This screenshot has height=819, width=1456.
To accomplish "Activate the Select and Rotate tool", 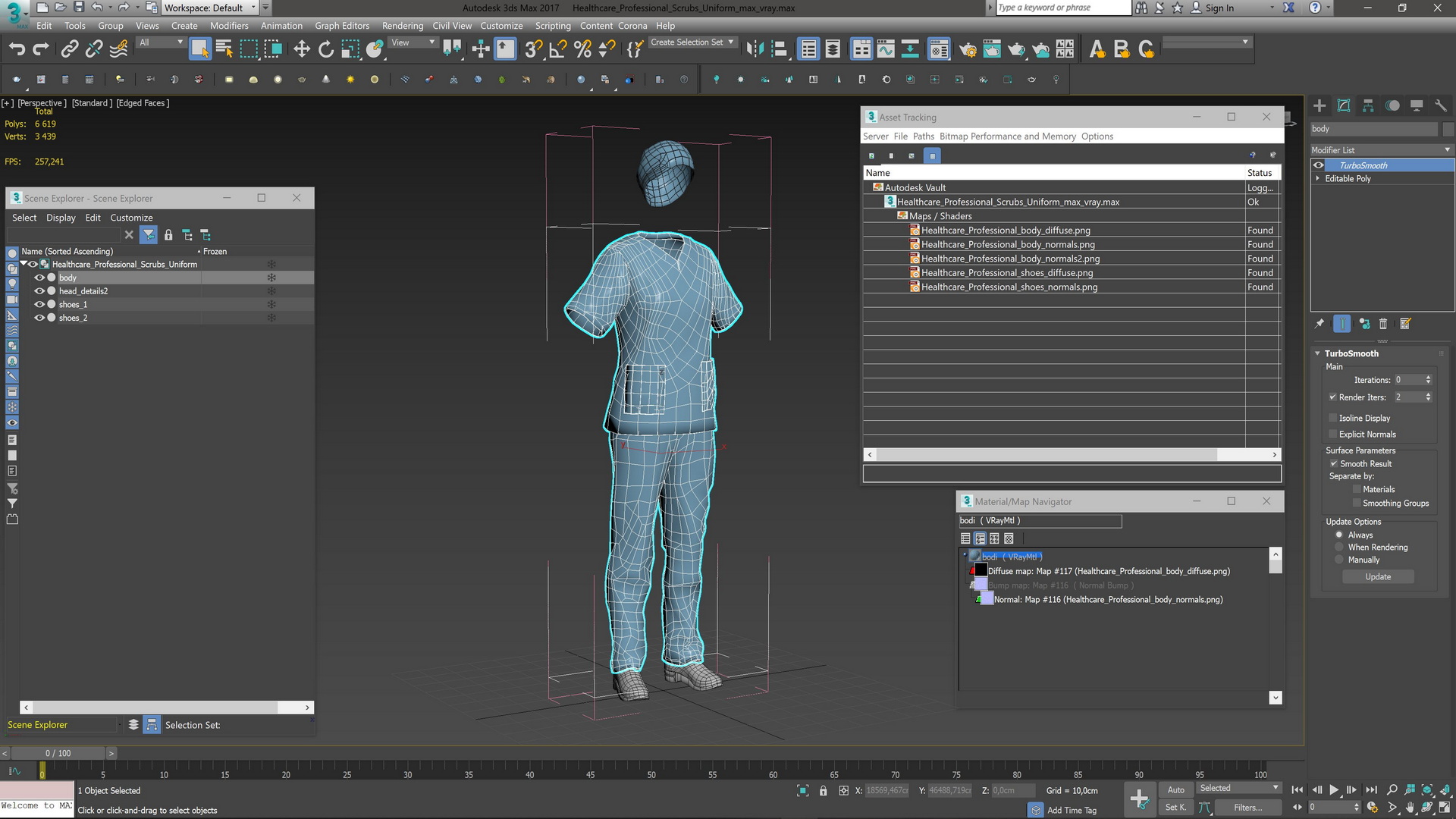I will tap(326, 49).
